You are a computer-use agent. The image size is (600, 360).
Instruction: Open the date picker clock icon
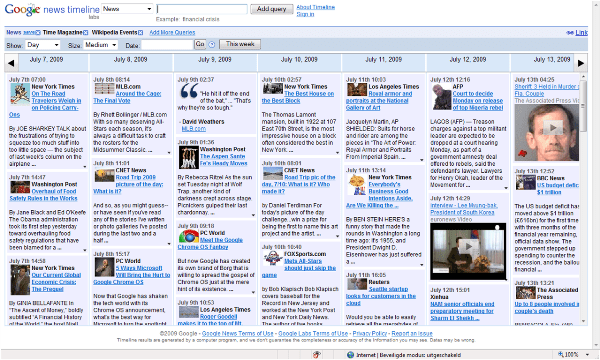pos(212,44)
